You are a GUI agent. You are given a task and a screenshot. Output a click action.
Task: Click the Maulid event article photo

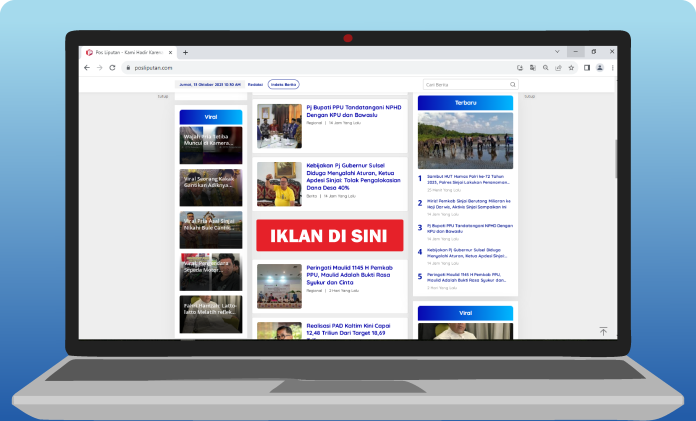279,286
